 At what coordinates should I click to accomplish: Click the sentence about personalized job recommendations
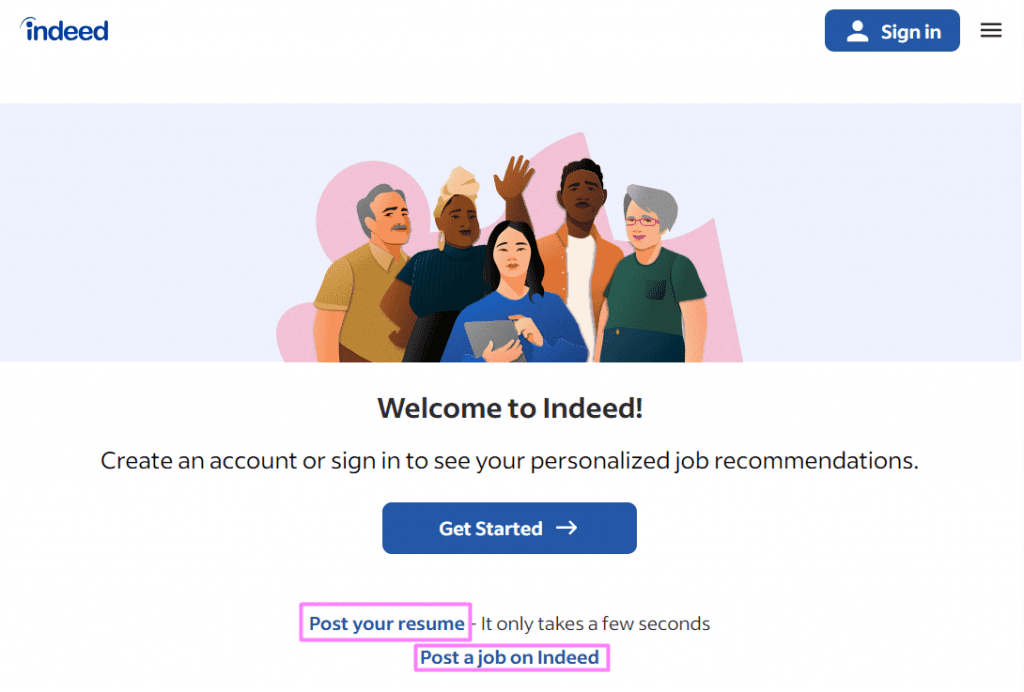511,460
